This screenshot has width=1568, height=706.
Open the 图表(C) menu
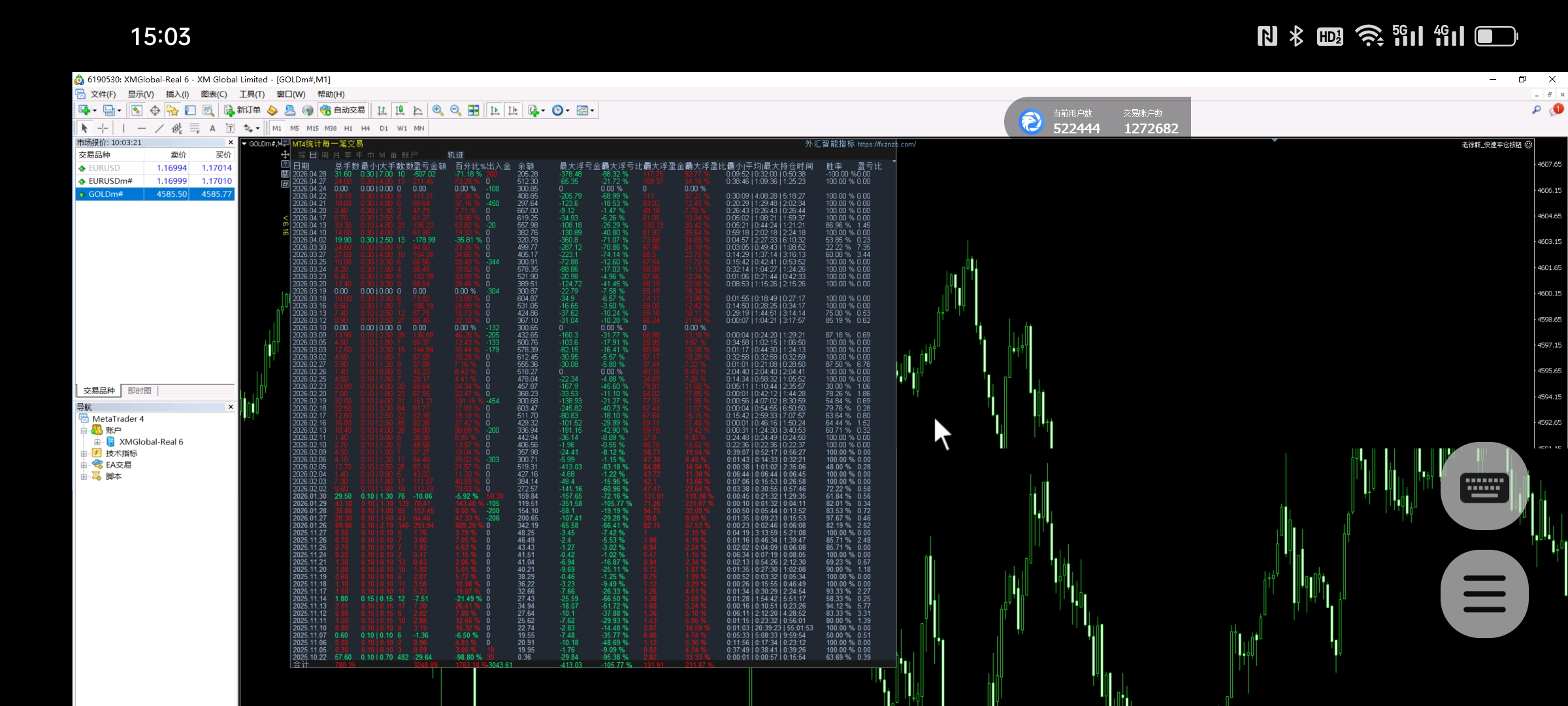coord(214,94)
